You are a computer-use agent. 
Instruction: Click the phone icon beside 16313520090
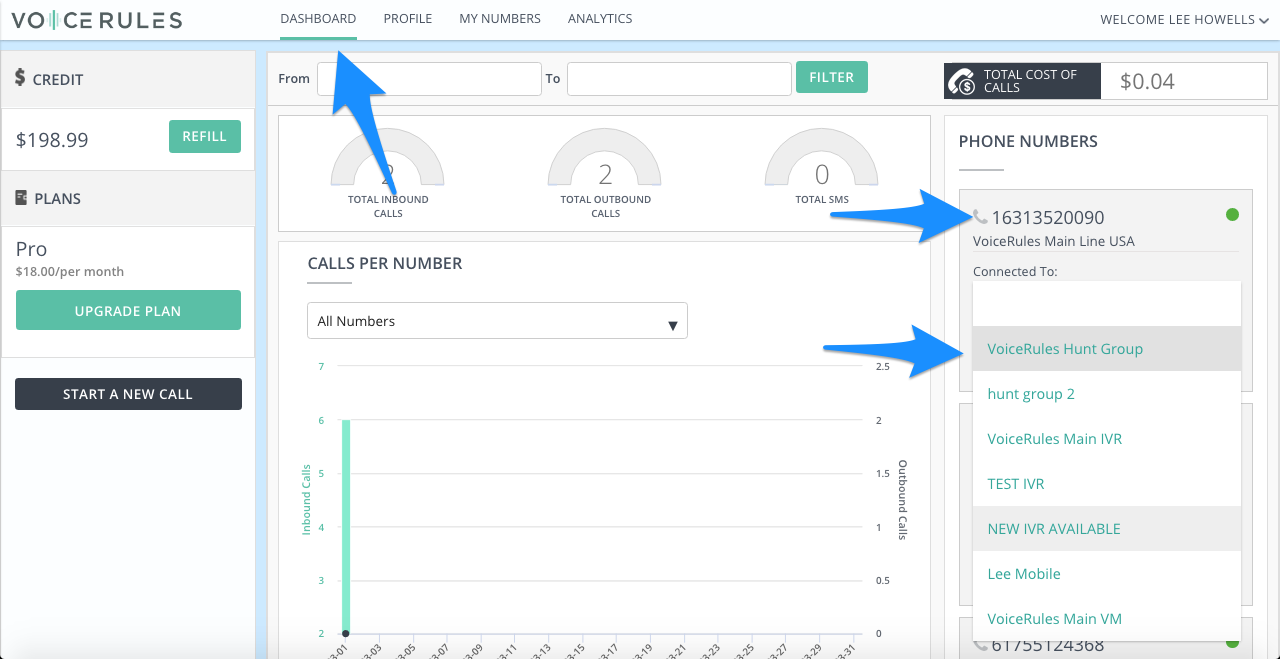(x=979, y=215)
